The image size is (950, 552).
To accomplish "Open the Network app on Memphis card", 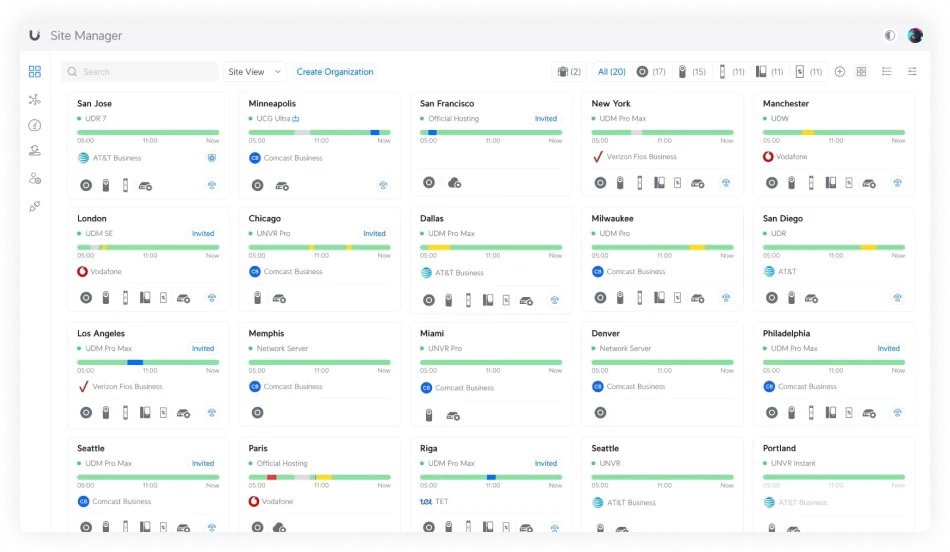I will point(257,413).
